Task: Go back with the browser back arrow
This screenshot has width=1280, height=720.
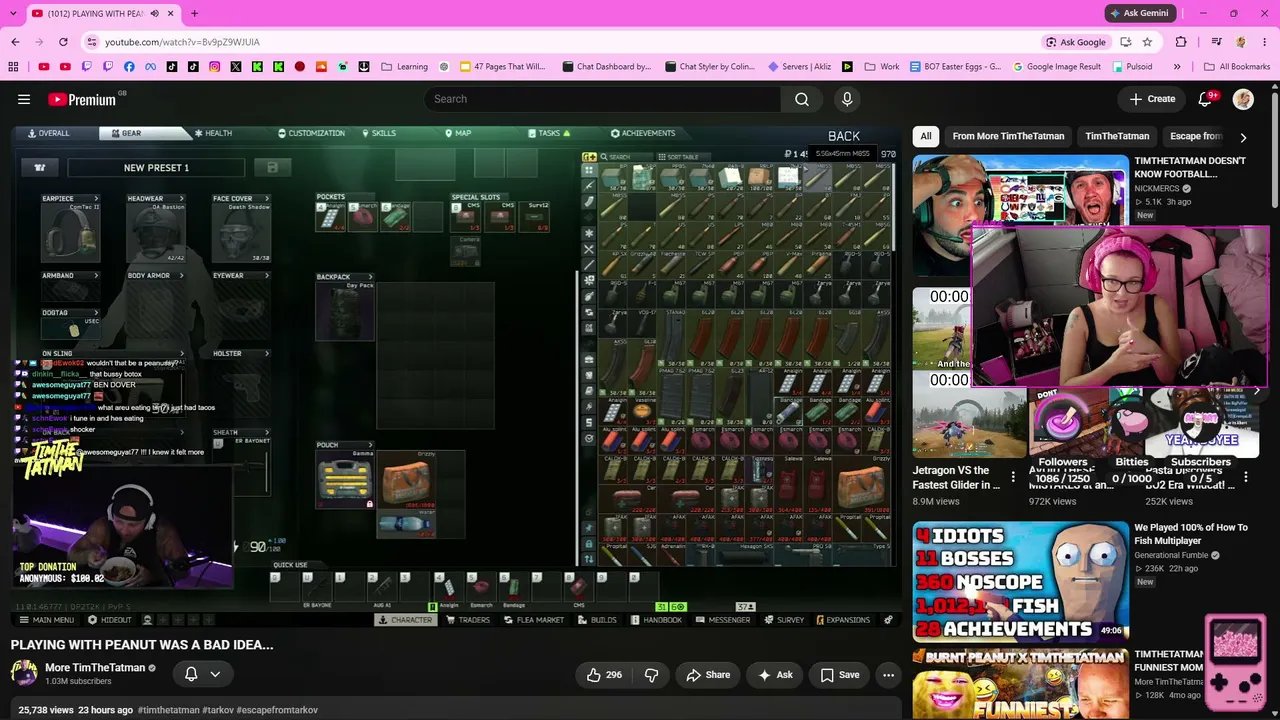Action: coord(15,42)
